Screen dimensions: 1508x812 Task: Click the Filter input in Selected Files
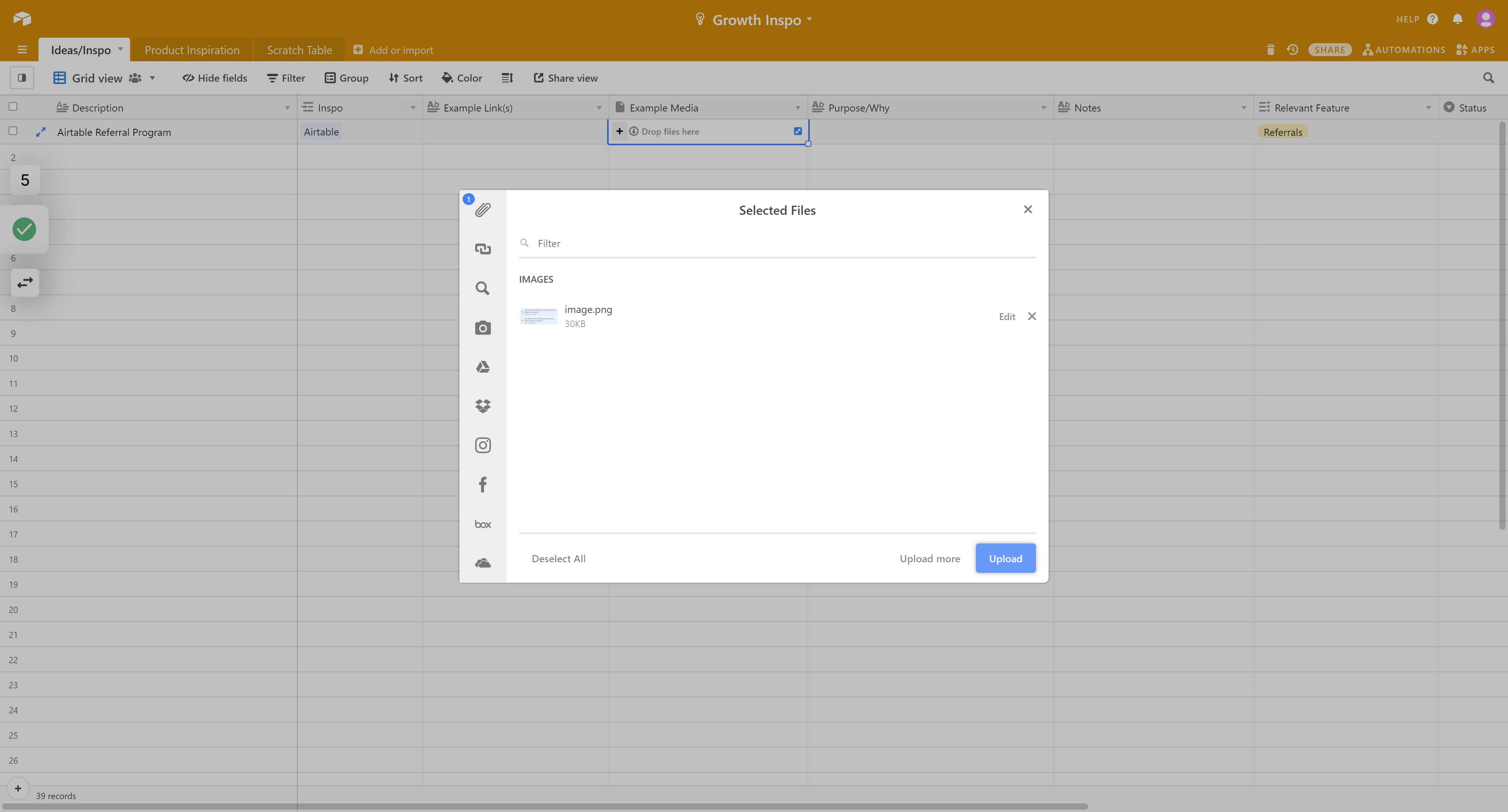click(x=778, y=243)
